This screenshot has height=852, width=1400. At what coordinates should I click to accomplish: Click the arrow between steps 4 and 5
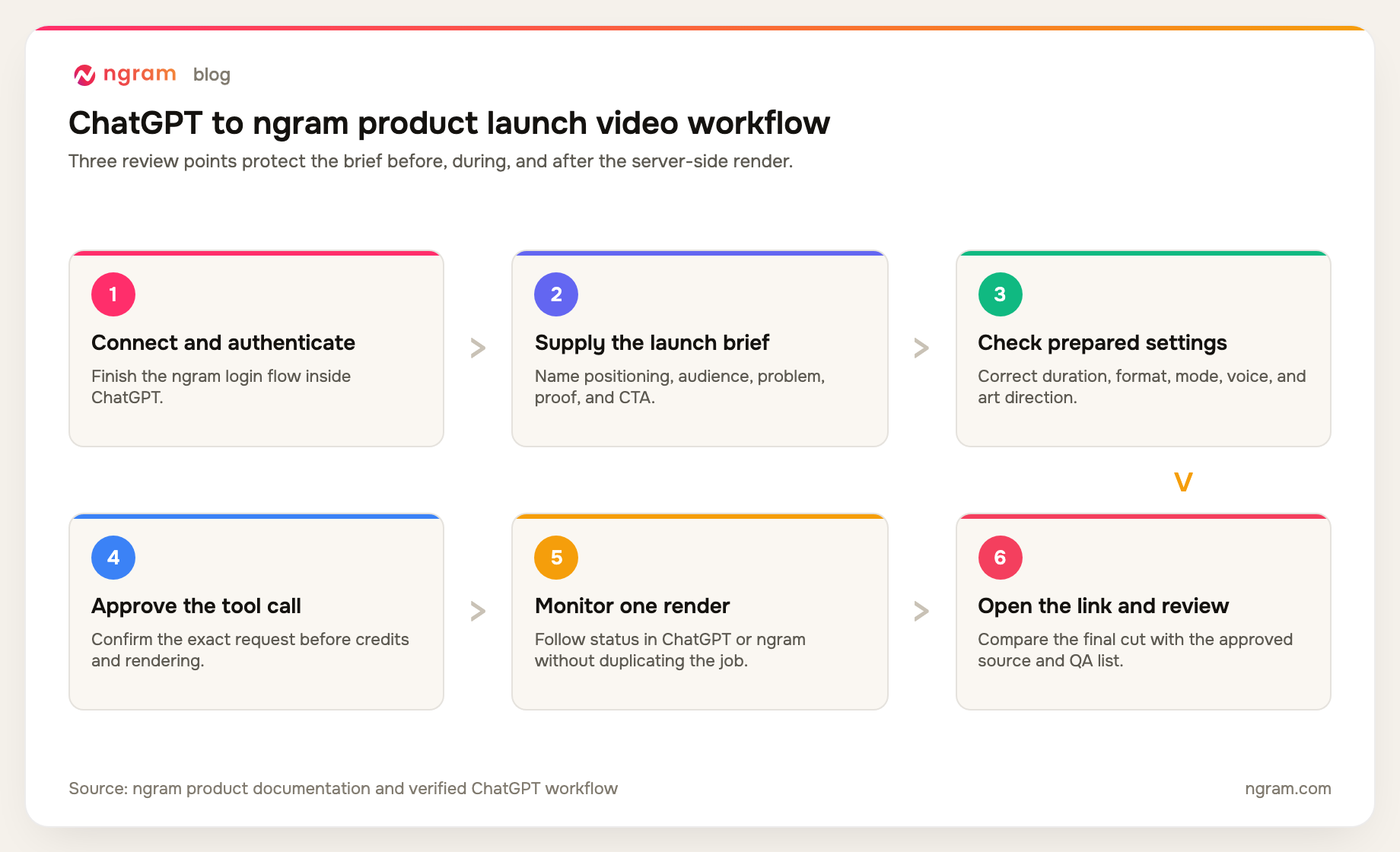478,611
